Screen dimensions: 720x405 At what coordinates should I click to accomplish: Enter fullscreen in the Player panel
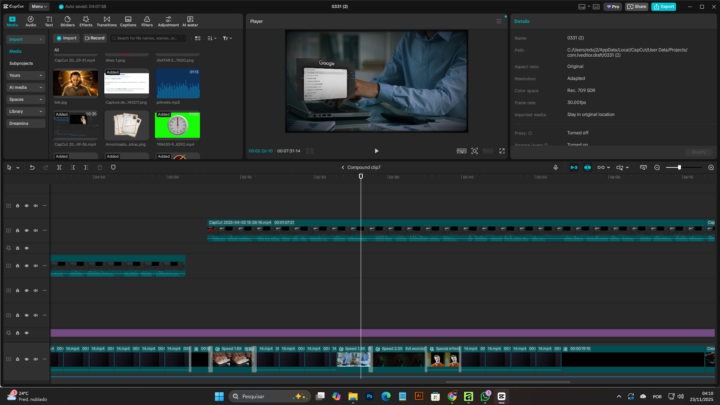502,151
